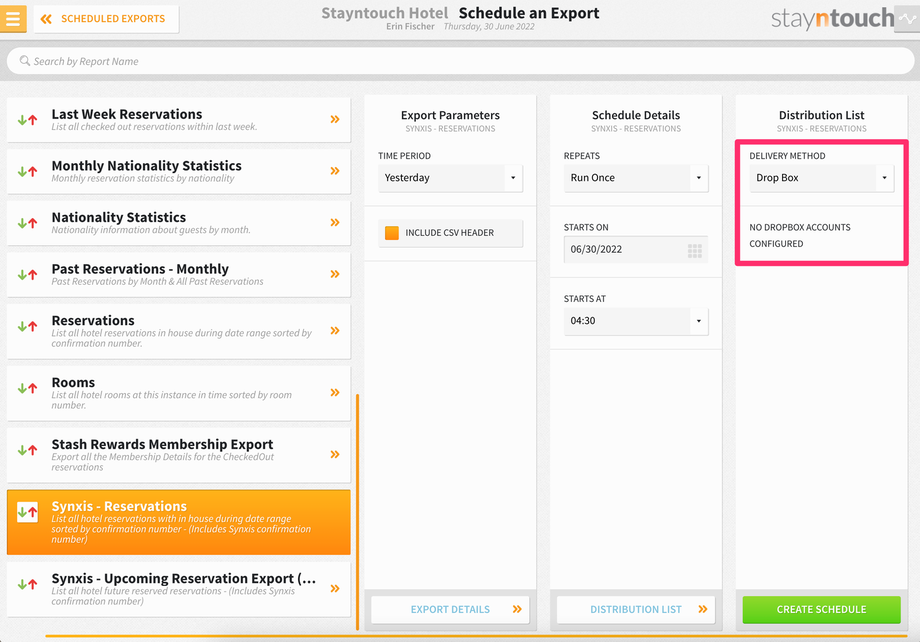
Task: Click the Schedule Details heading
Action: pyautogui.click(x=636, y=116)
